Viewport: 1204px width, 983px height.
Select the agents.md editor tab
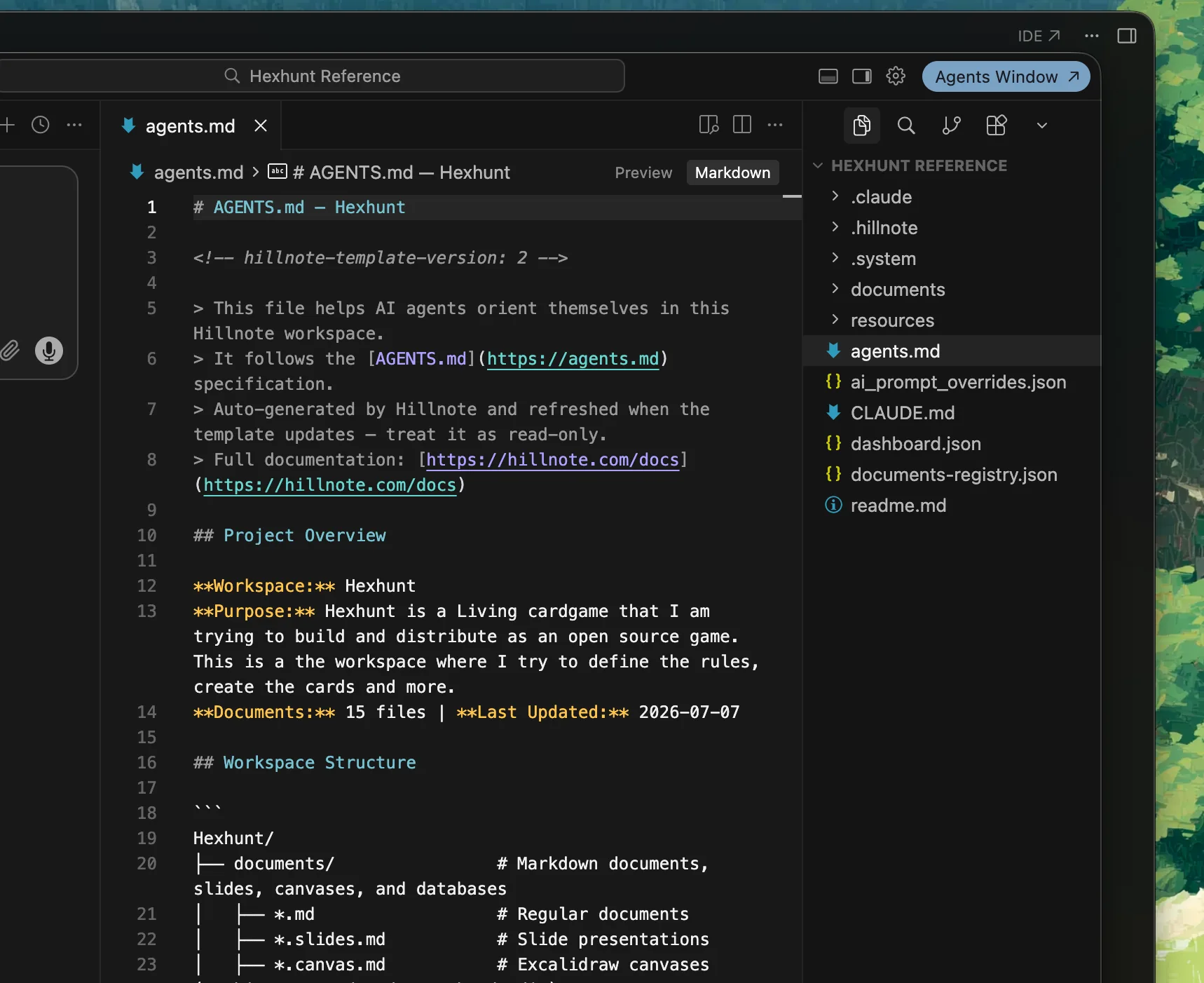click(x=191, y=126)
